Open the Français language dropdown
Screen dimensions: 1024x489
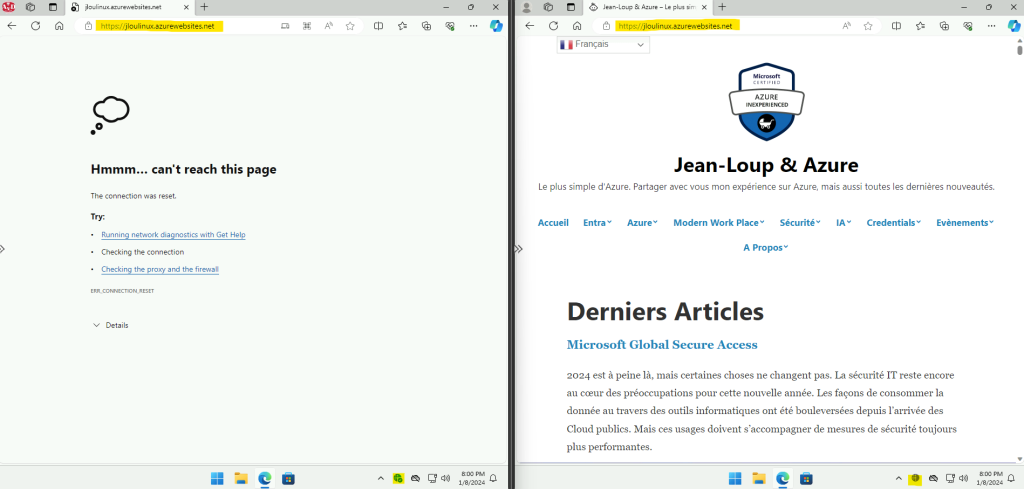click(x=603, y=44)
